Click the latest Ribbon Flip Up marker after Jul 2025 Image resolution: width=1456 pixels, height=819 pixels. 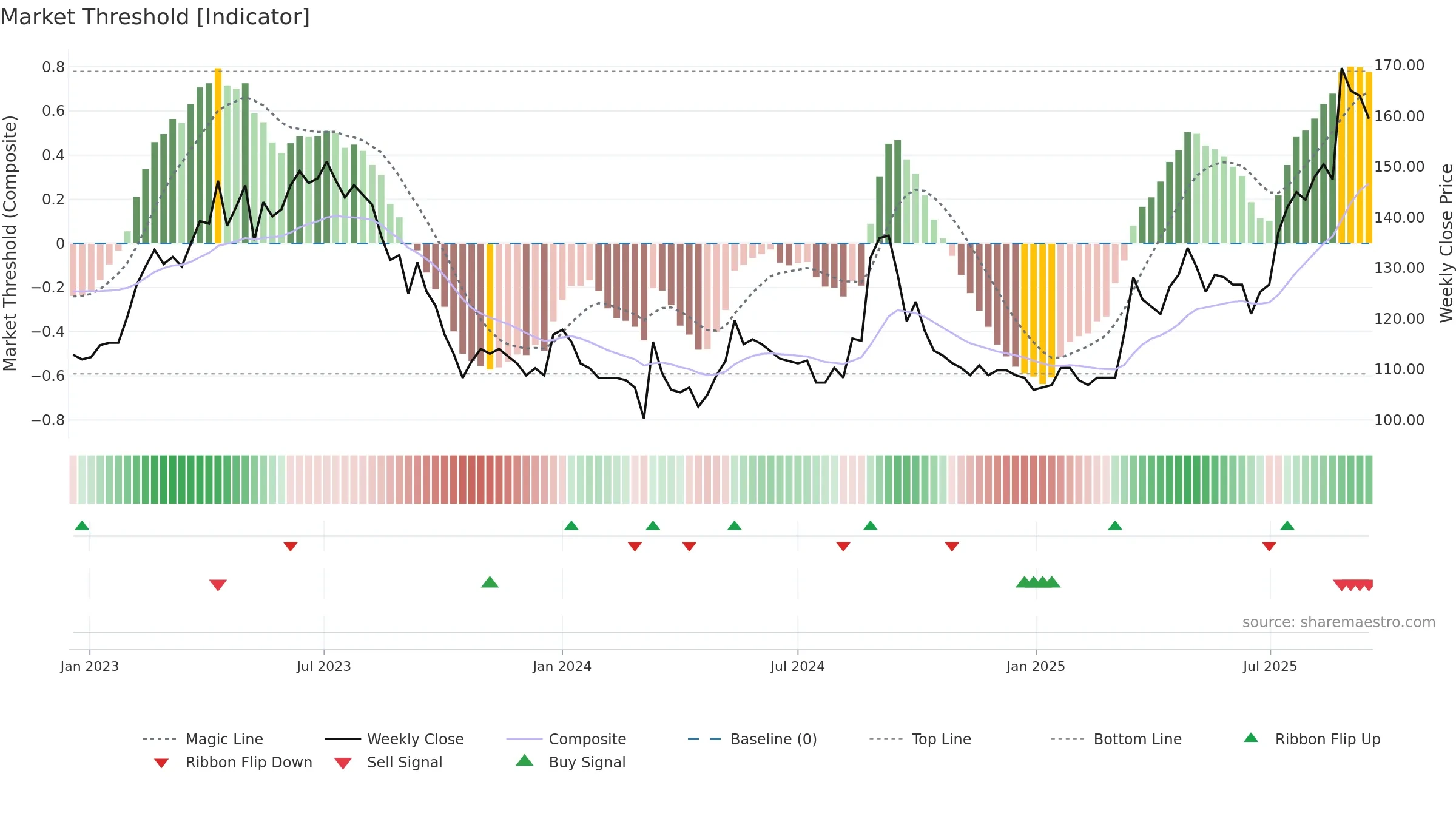point(1287,525)
